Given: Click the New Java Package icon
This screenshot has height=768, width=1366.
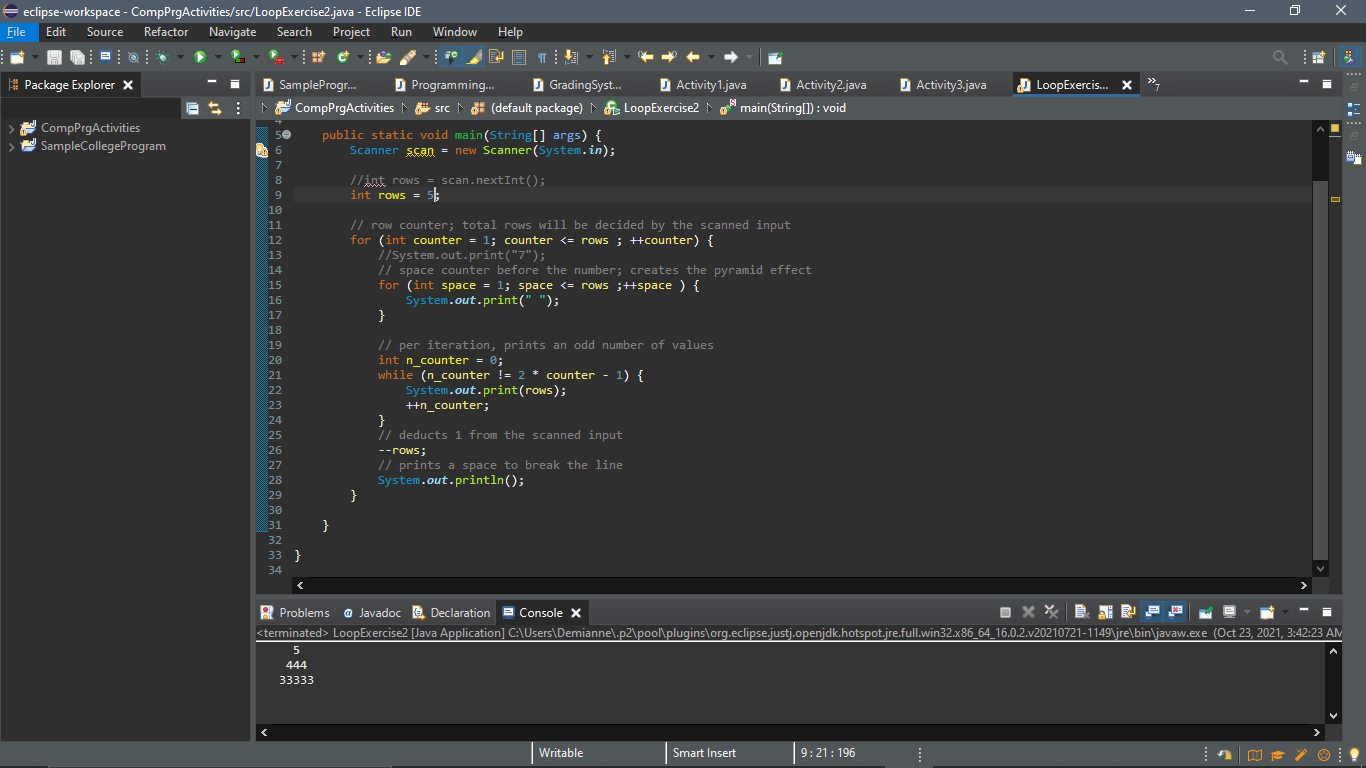Looking at the screenshot, I should click(x=318, y=58).
